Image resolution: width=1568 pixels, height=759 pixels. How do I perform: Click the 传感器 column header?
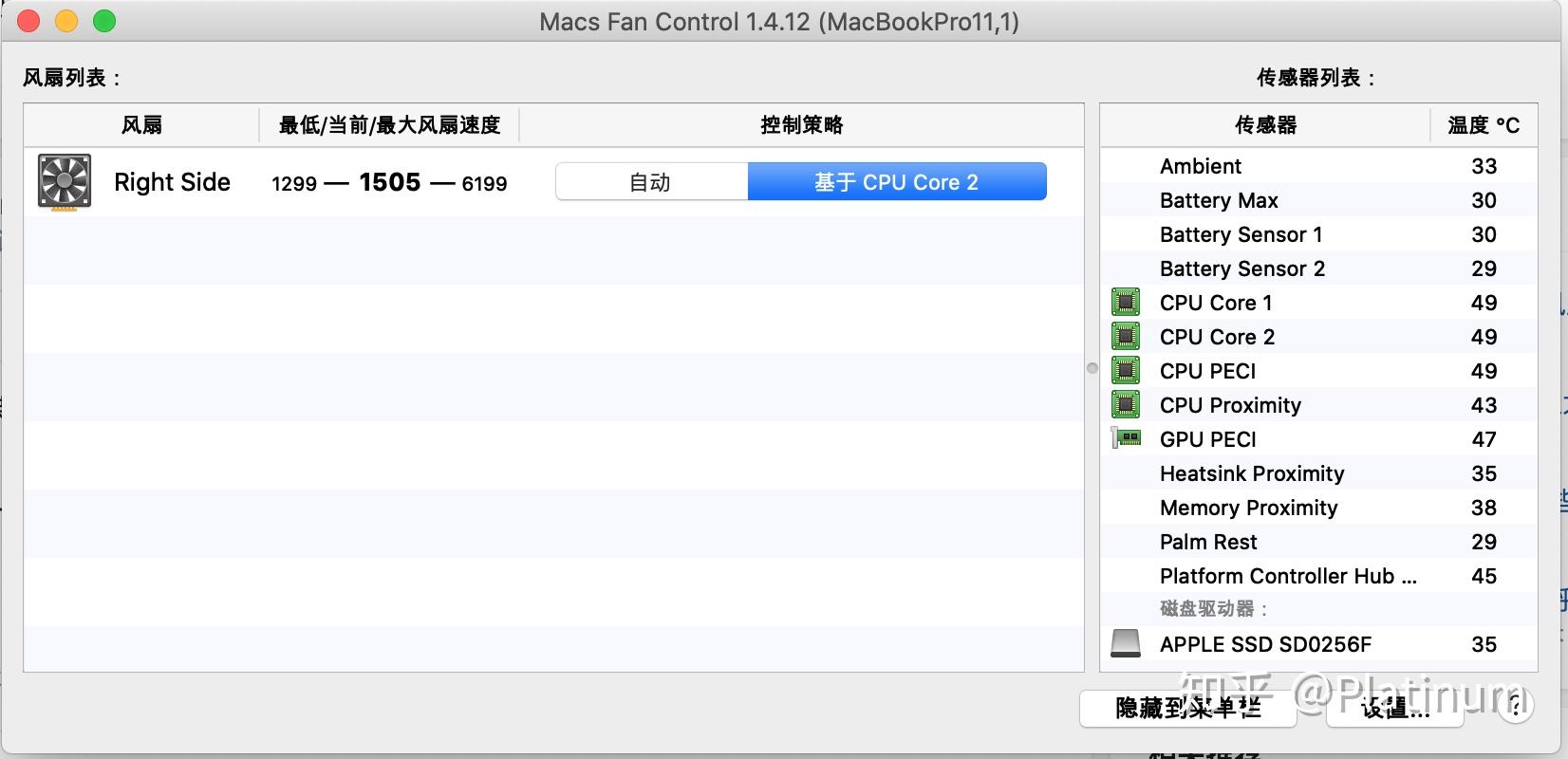coord(1265,125)
